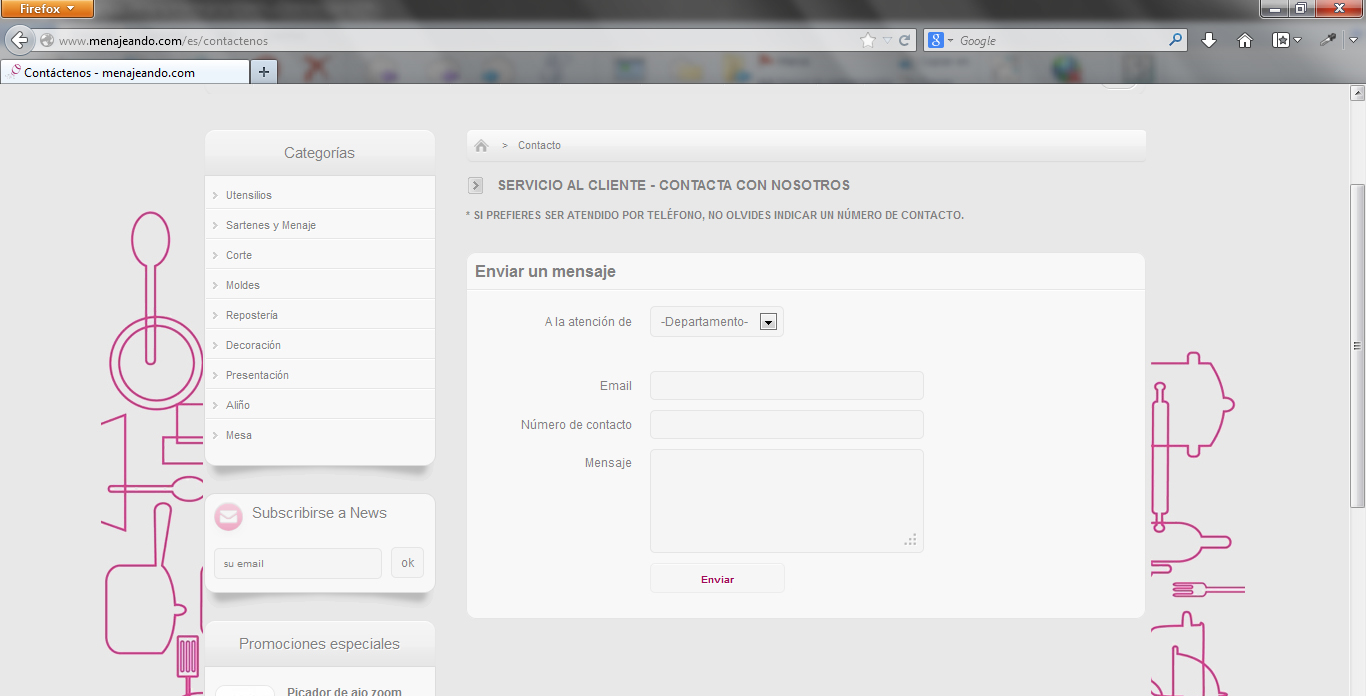Viewport: 1366px width, 696px height.
Task: Open the Decoración category
Action: pos(253,345)
